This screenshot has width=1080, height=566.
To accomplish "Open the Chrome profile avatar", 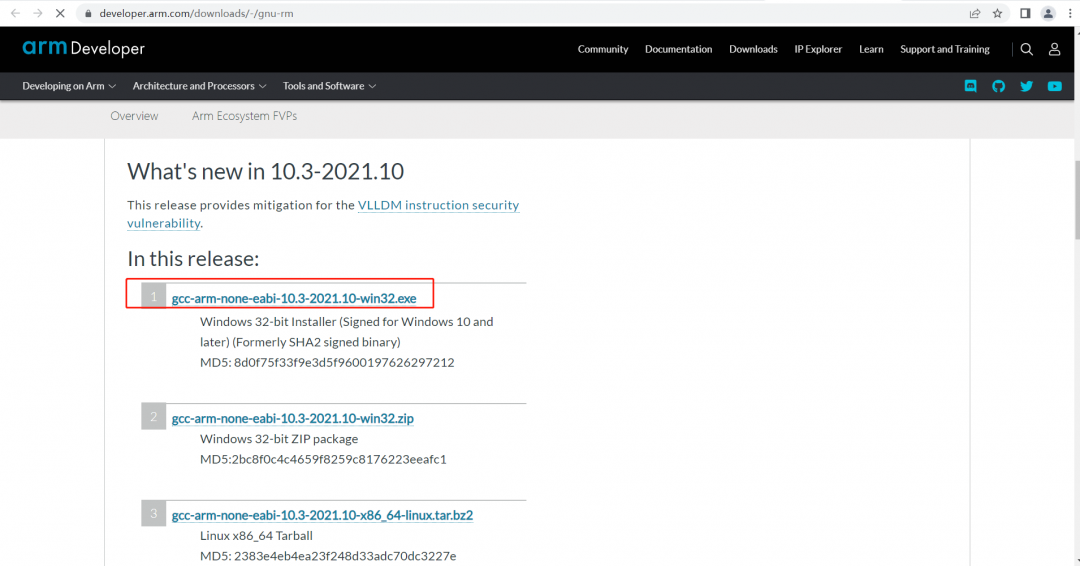I will (1048, 13).
